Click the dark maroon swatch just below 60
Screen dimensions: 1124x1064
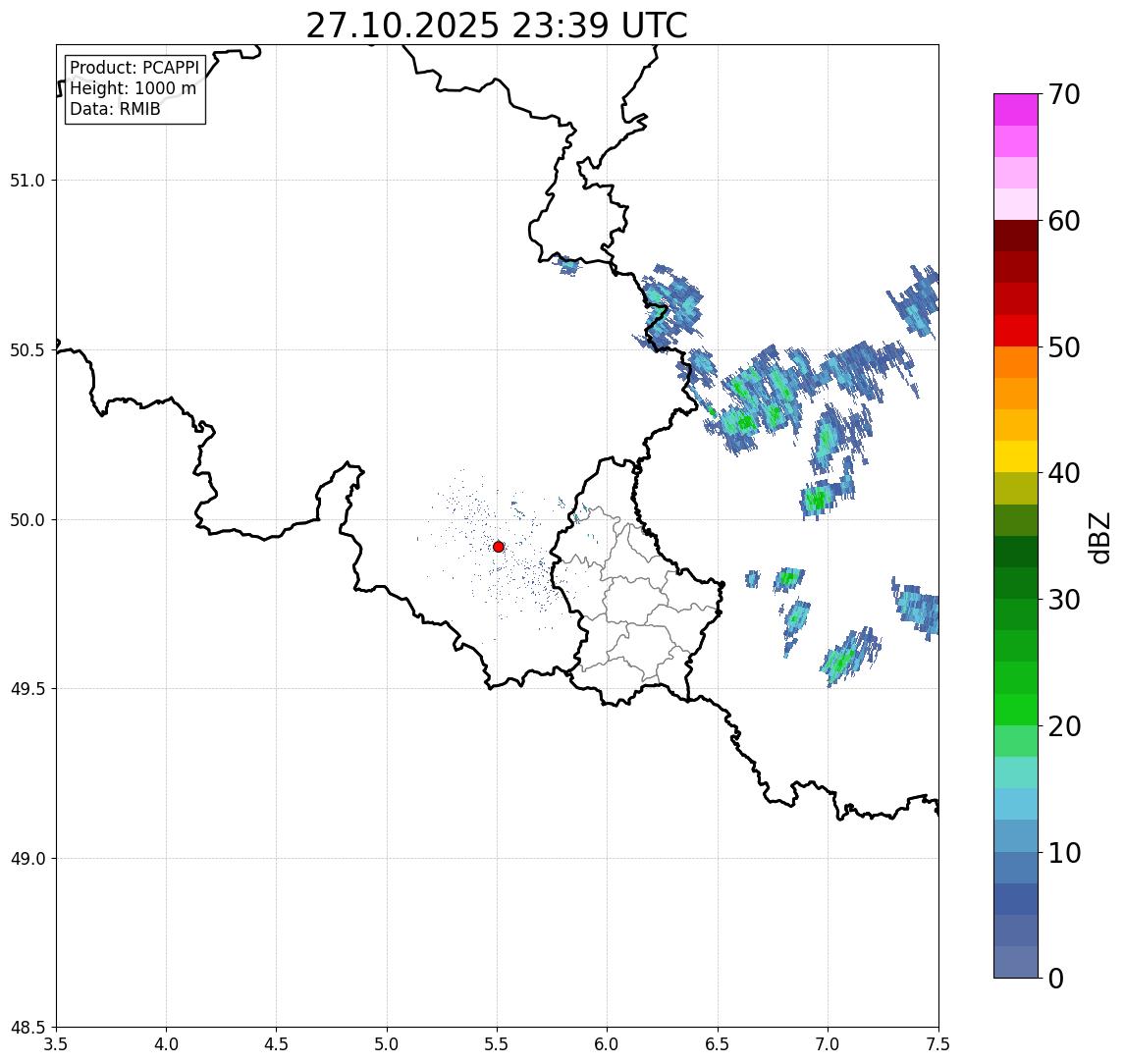point(1016,236)
